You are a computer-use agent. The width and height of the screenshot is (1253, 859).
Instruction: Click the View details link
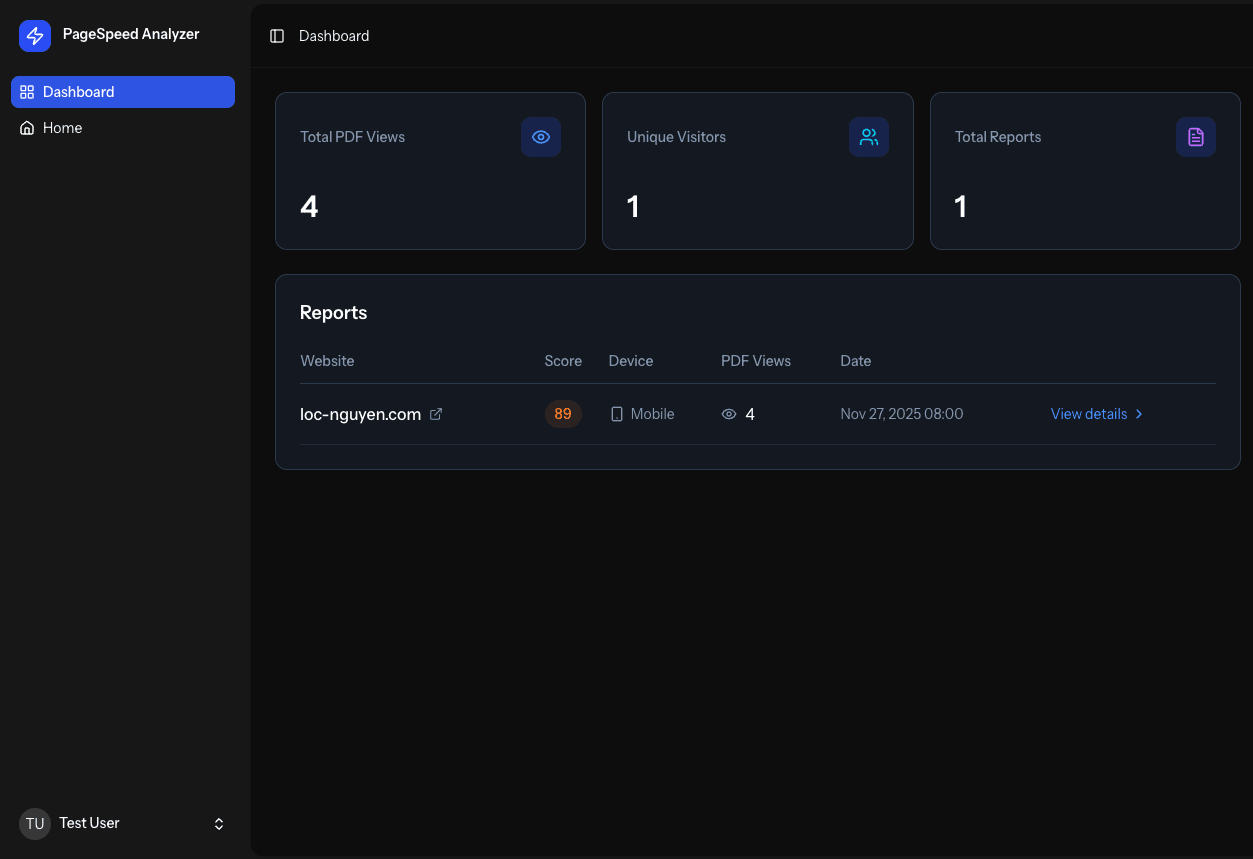[1088, 413]
